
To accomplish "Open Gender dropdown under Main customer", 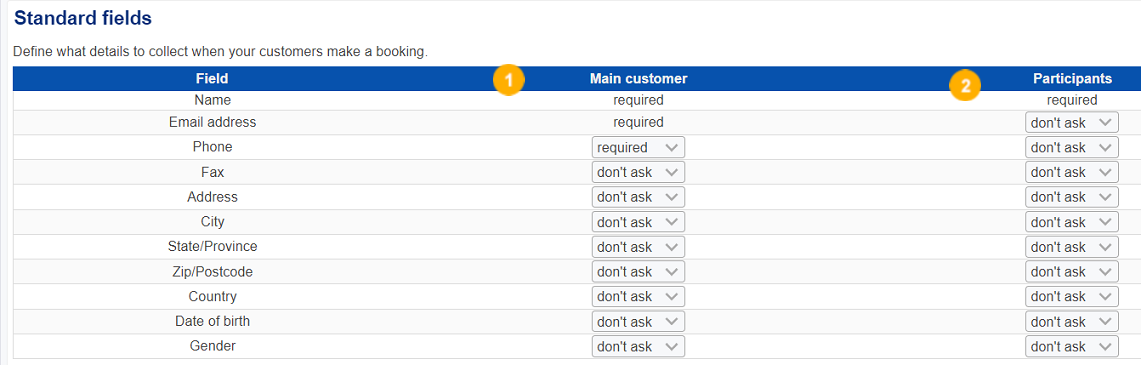I will click(x=638, y=346).
